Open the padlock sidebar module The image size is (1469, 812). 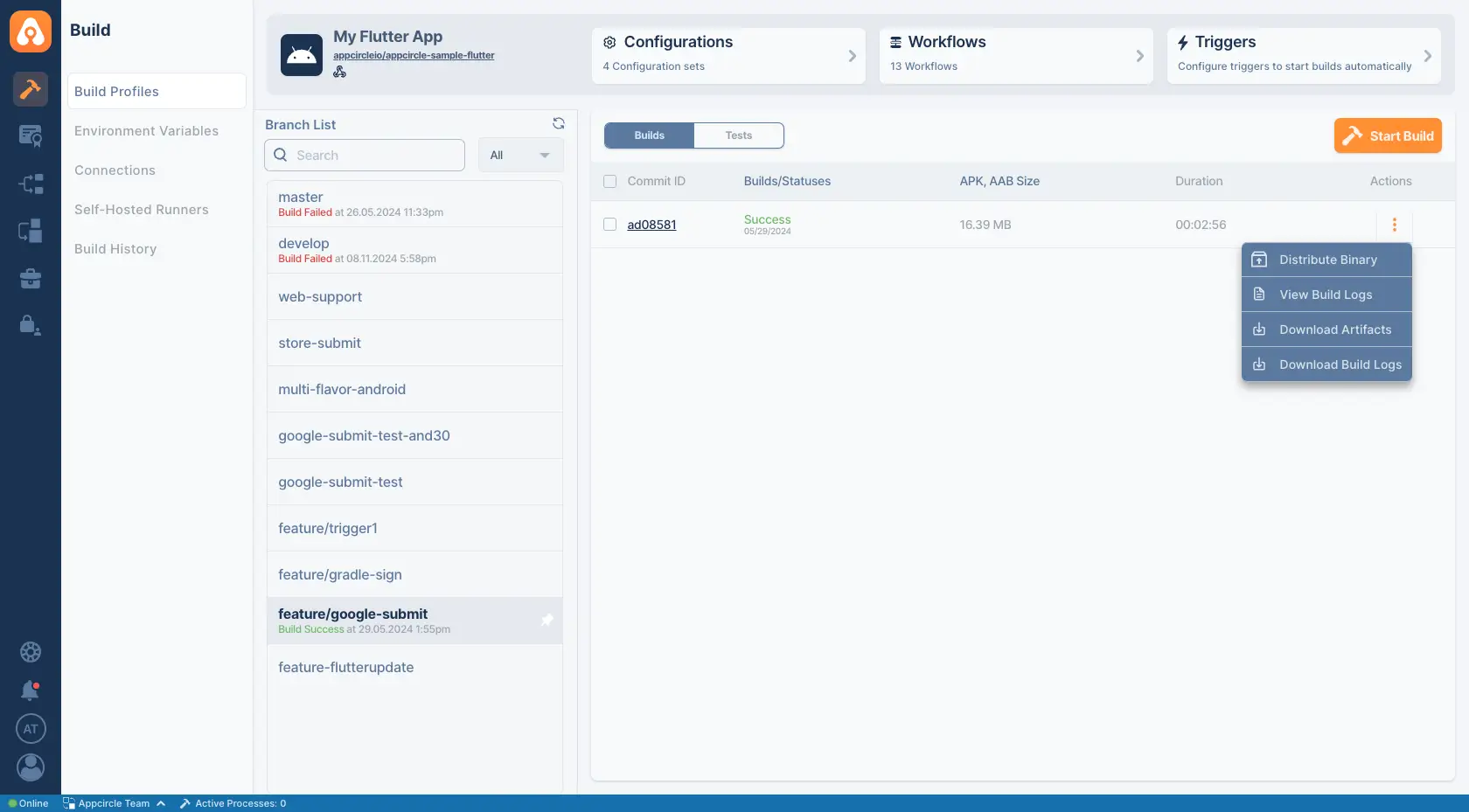coord(31,325)
